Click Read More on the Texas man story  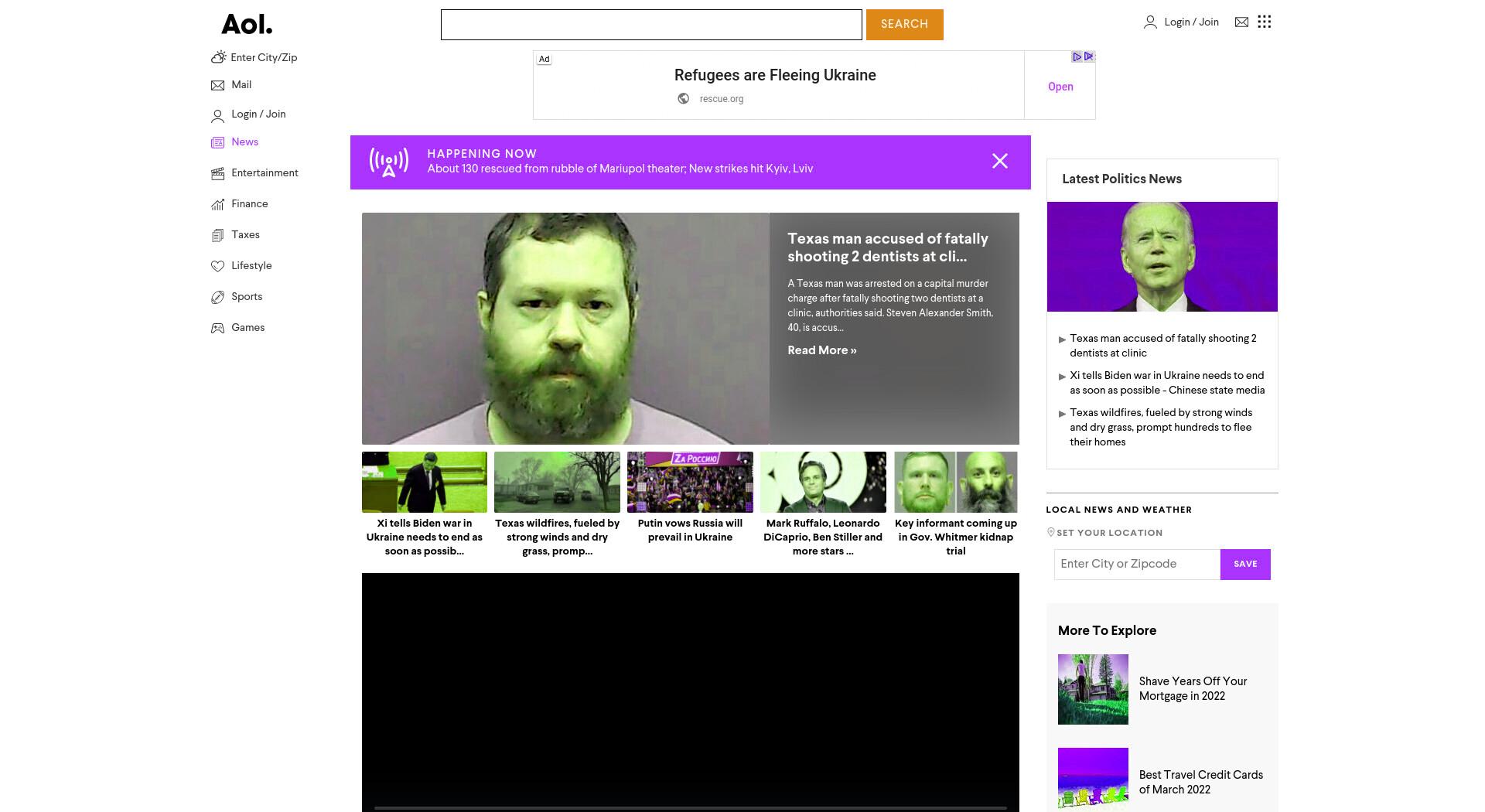pyautogui.click(x=821, y=350)
